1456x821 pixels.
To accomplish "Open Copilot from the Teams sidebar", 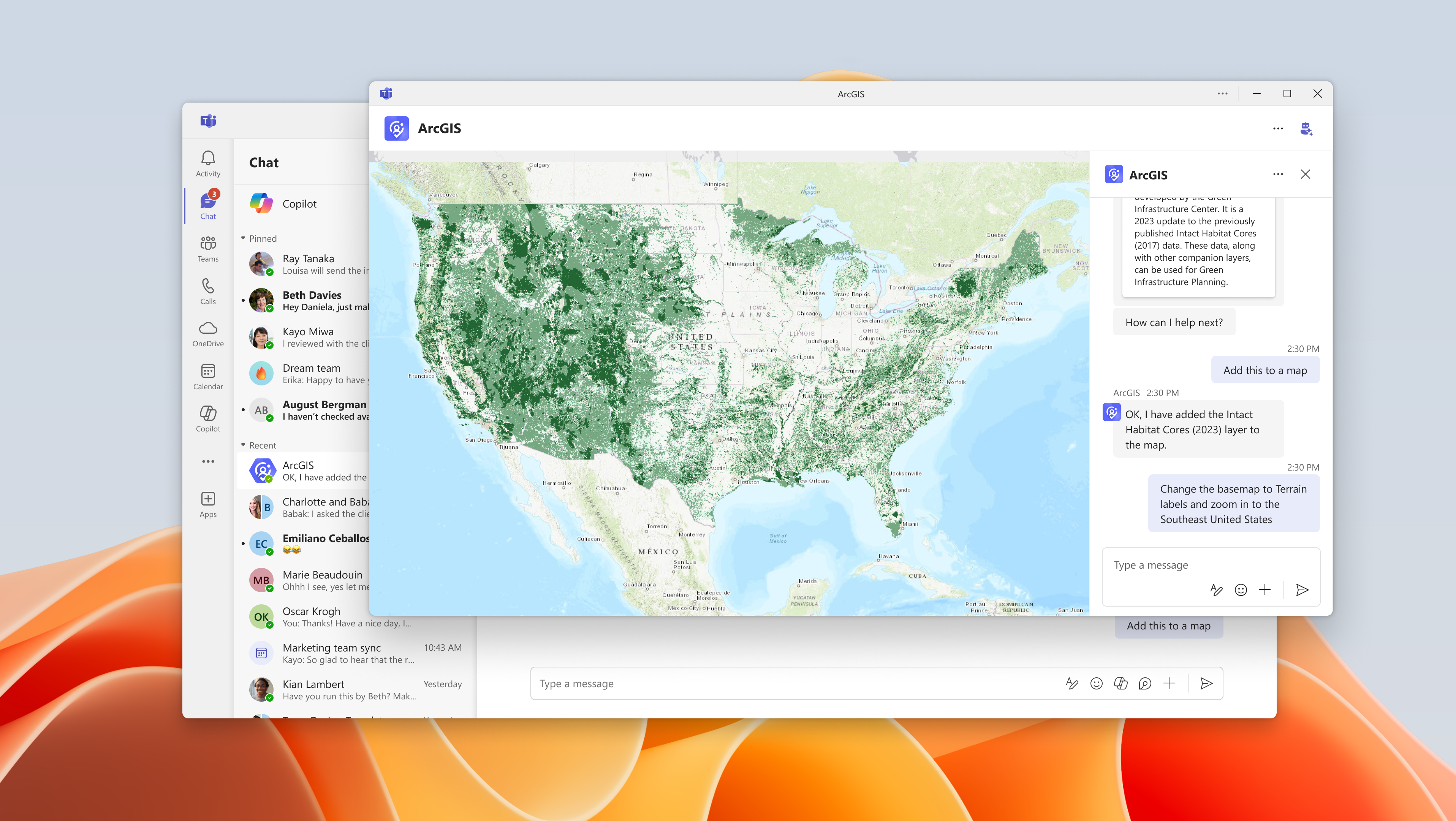I will (208, 419).
